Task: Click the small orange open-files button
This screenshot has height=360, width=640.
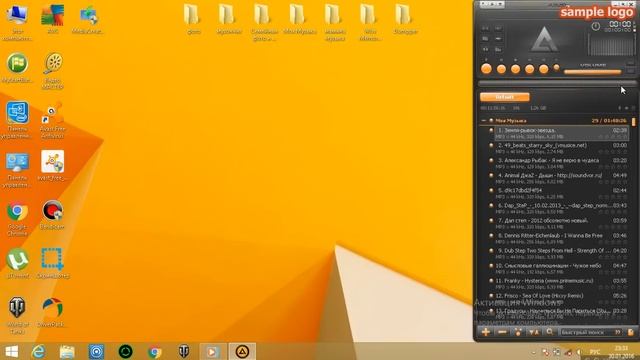Action: 556,68
